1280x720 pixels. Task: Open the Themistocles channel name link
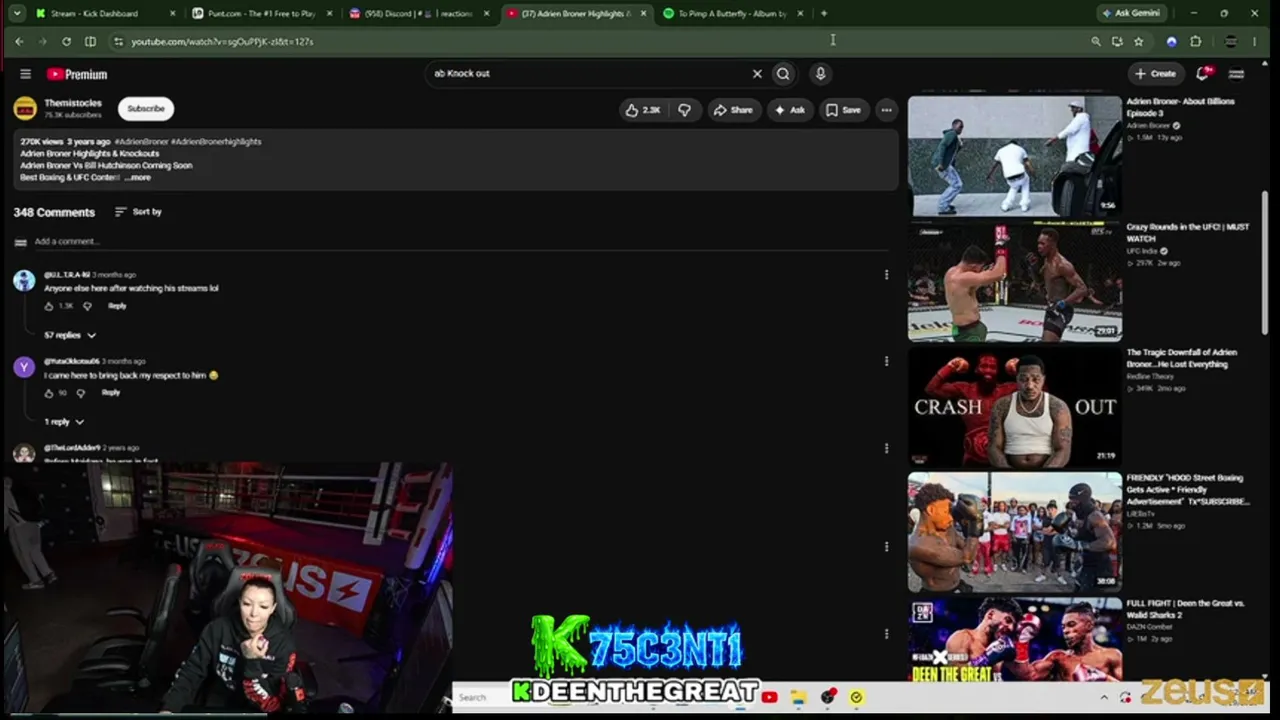click(73, 103)
